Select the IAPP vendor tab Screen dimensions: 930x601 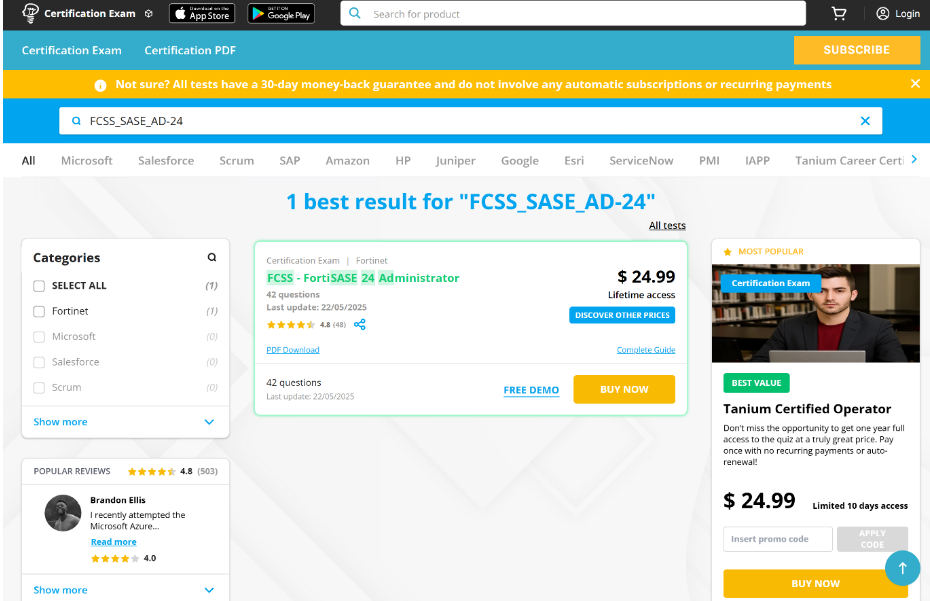[x=757, y=161]
